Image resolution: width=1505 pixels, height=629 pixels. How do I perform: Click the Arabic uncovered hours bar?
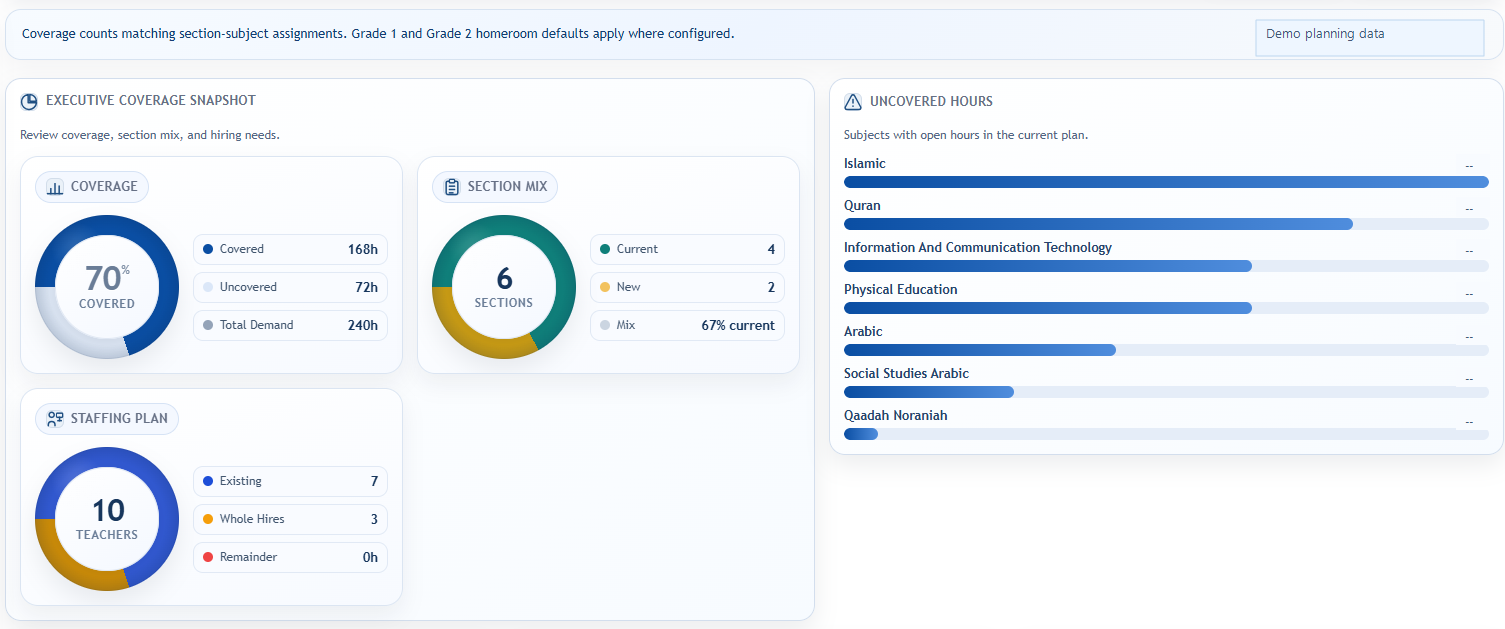tap(1166, 350)
